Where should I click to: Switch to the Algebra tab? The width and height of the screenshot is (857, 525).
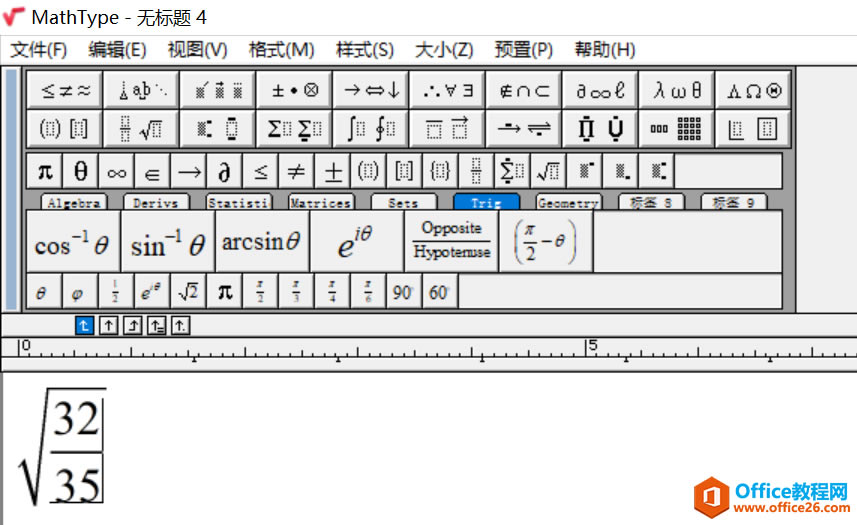click(x=74, y=203)
